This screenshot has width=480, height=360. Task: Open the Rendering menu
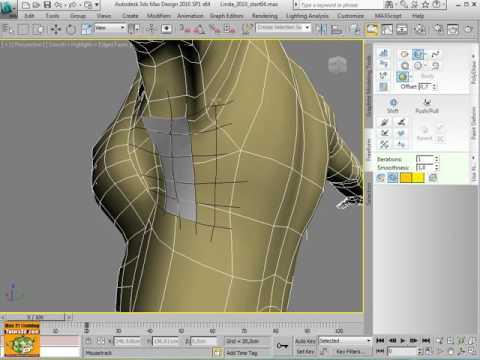[x=265, y=16]
